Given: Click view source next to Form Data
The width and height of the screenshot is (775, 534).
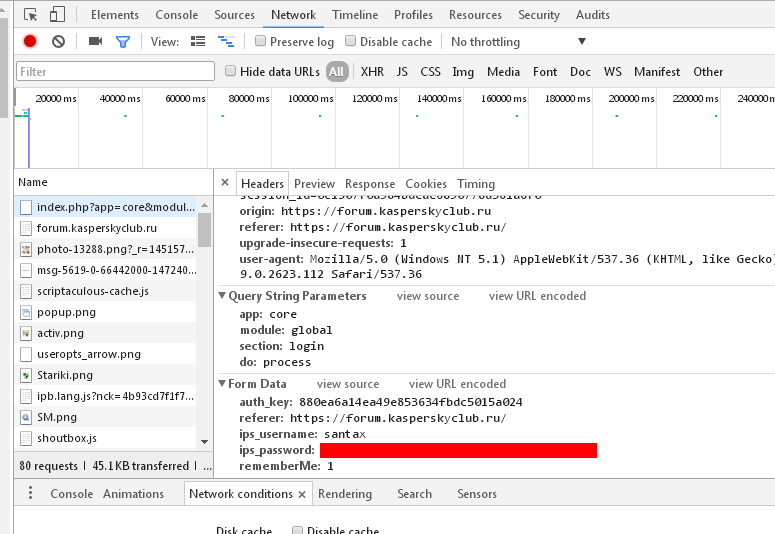Looking at the screenshot, I should coord(348,384).
